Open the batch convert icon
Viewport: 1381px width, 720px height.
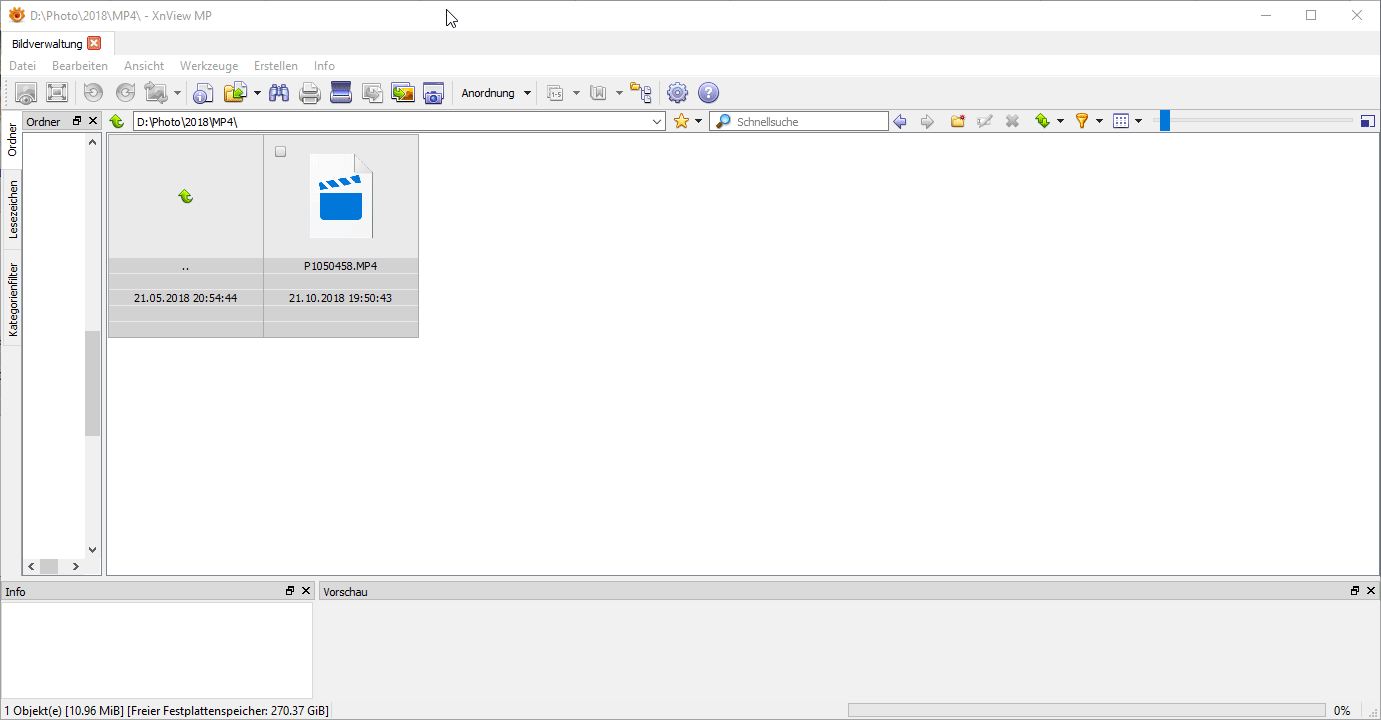(x=372, y=93)
